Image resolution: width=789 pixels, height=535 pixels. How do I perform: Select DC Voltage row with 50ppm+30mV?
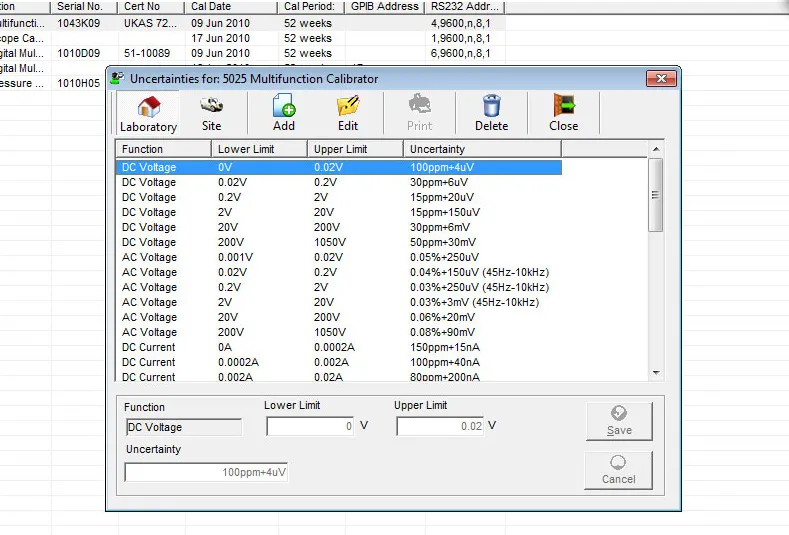[339, 242]
